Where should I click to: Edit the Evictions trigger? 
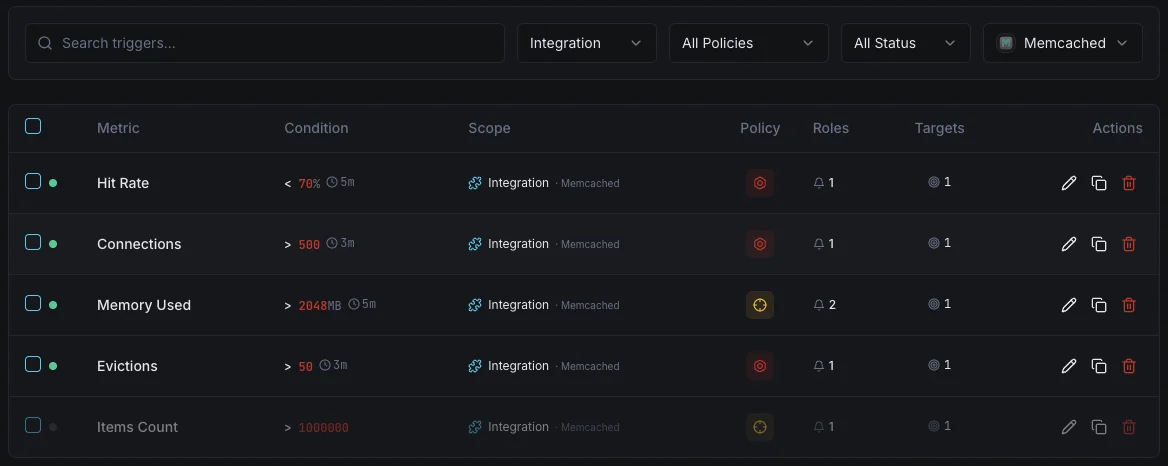[1068, 366]
